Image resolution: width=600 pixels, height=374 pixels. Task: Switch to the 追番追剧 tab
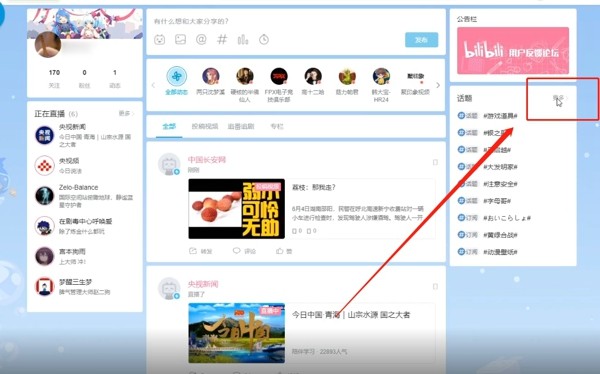[241, 126]
